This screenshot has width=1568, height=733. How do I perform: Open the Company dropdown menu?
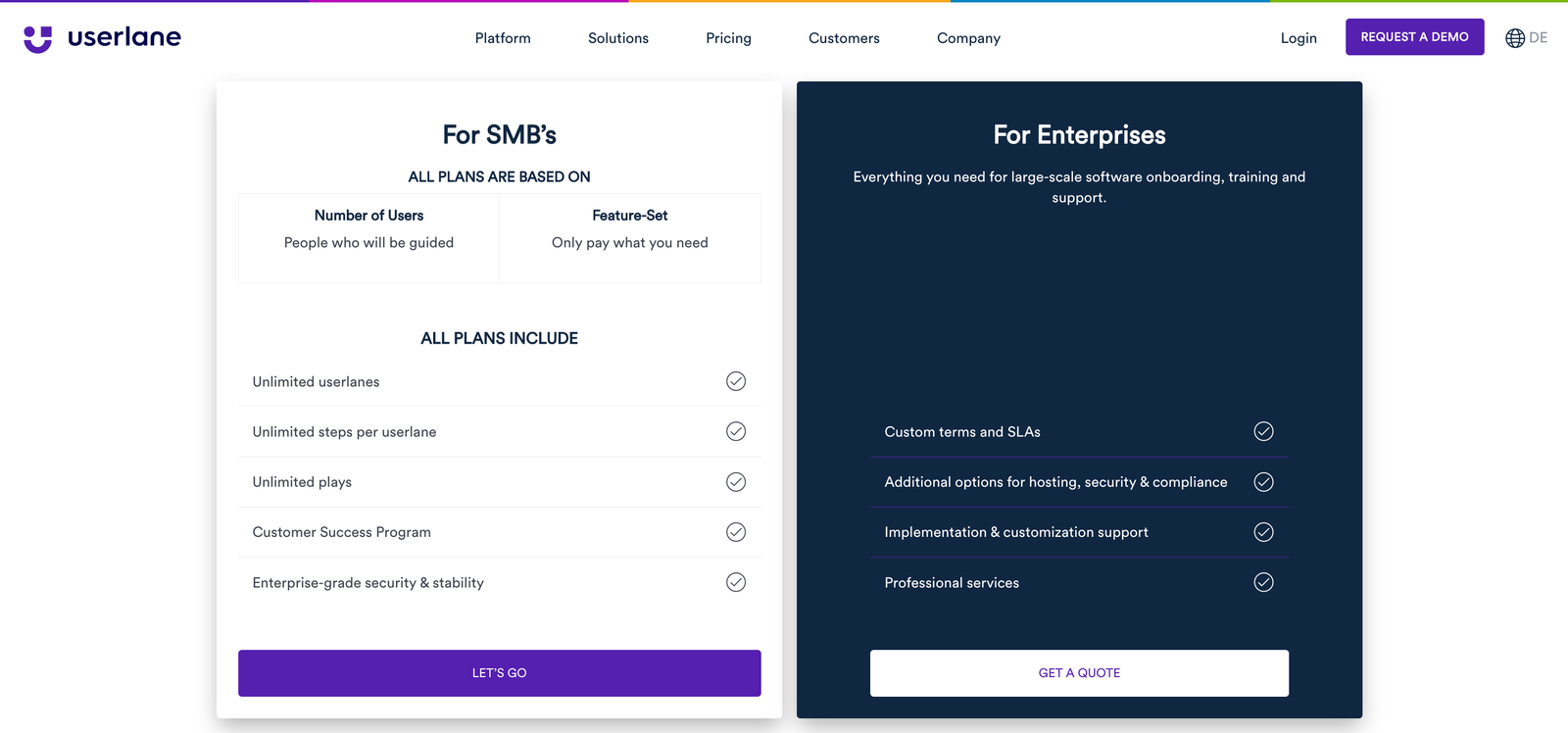pos(968,38)
